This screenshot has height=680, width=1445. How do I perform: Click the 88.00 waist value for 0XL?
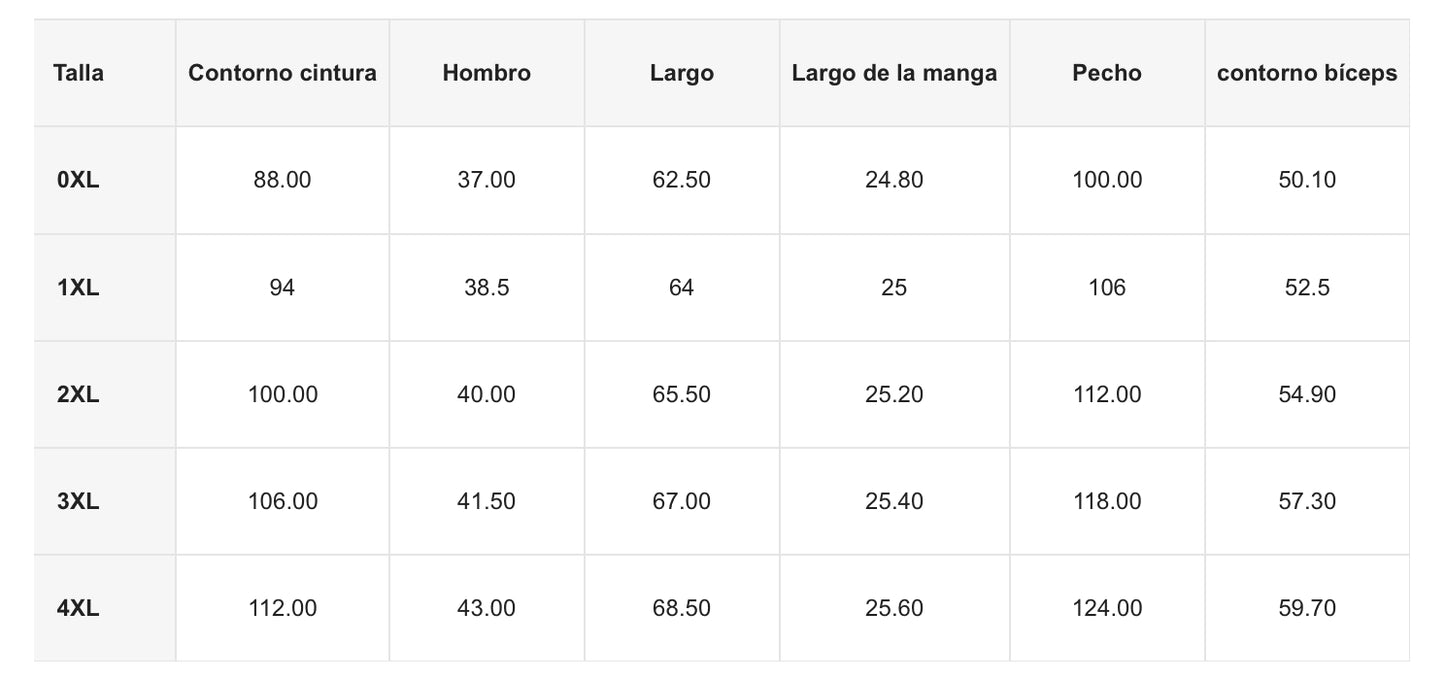tap(282, 180)
